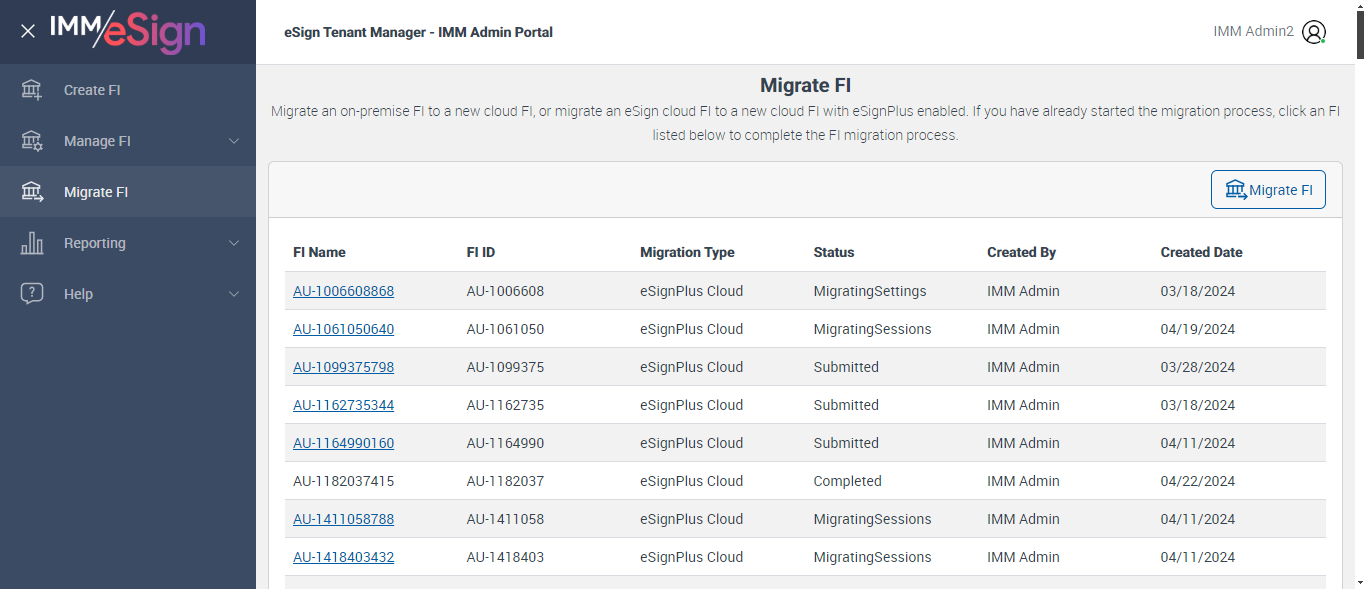This screenshot has height=589, width=1366.
Task: Click the vertical page scrollbar
Action: tap(1358, 300)
